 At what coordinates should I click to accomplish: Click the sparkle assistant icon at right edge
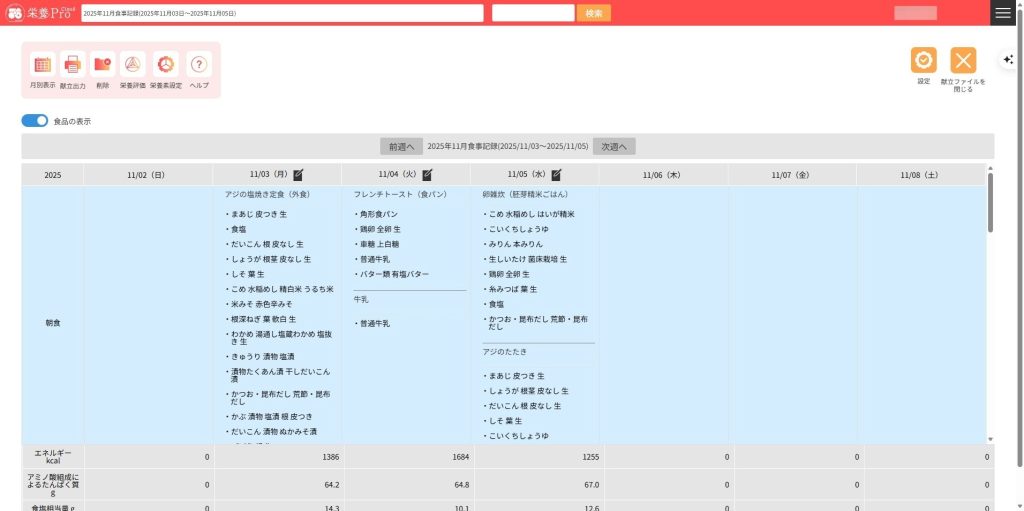(x=1009, y=59)
